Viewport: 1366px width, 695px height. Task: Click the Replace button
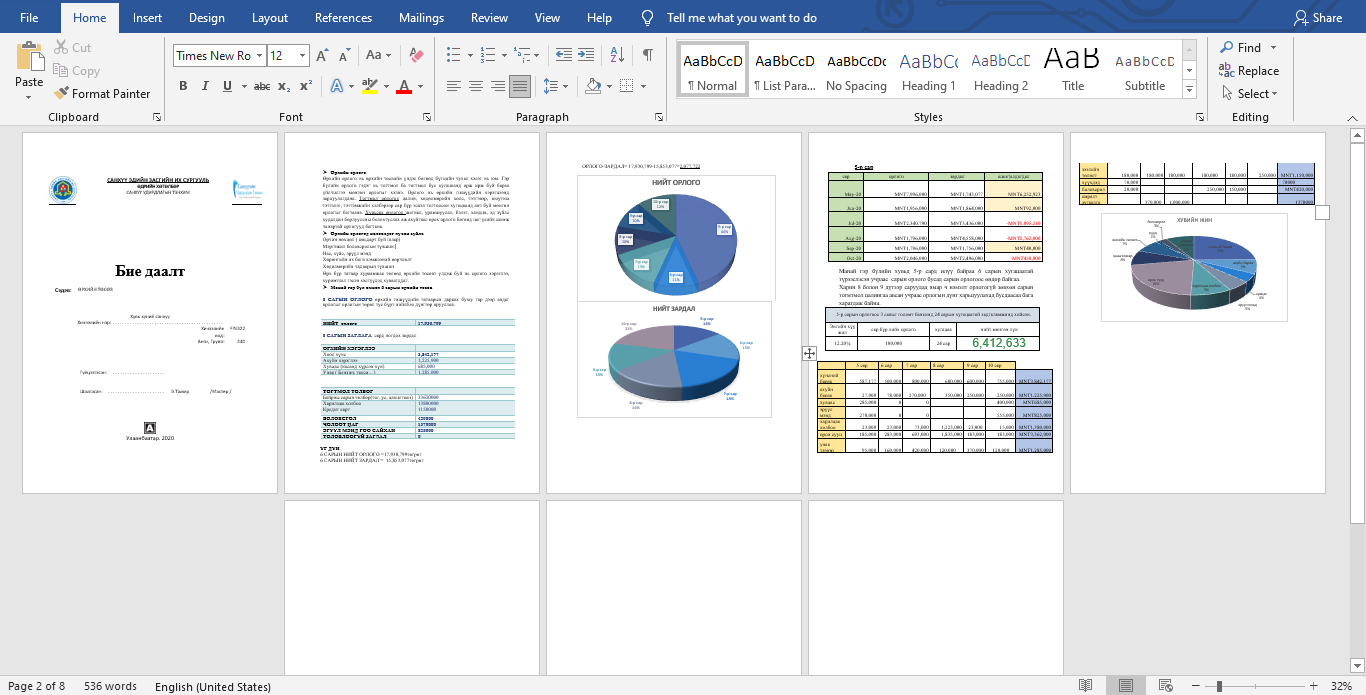click(x=1249, y=71)
